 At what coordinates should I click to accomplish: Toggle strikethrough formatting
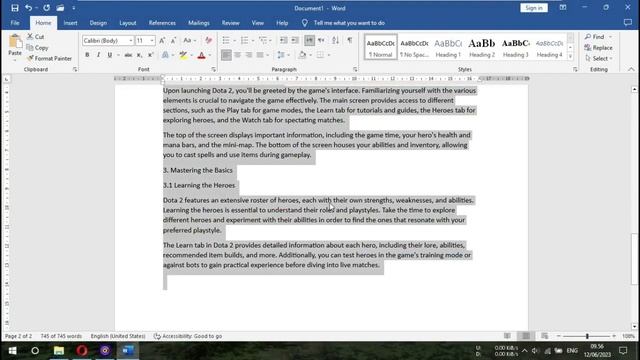[x=128, y=55]
